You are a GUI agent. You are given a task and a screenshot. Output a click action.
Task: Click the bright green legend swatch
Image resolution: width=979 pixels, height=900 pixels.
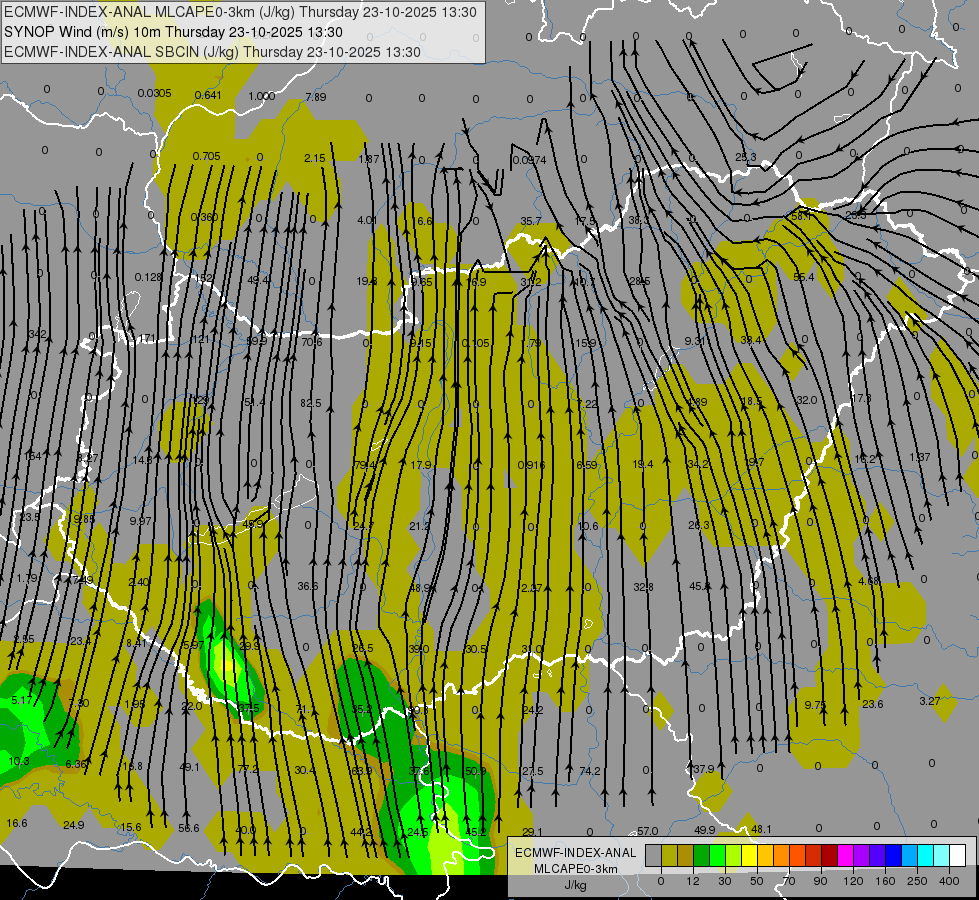(717, 855)
